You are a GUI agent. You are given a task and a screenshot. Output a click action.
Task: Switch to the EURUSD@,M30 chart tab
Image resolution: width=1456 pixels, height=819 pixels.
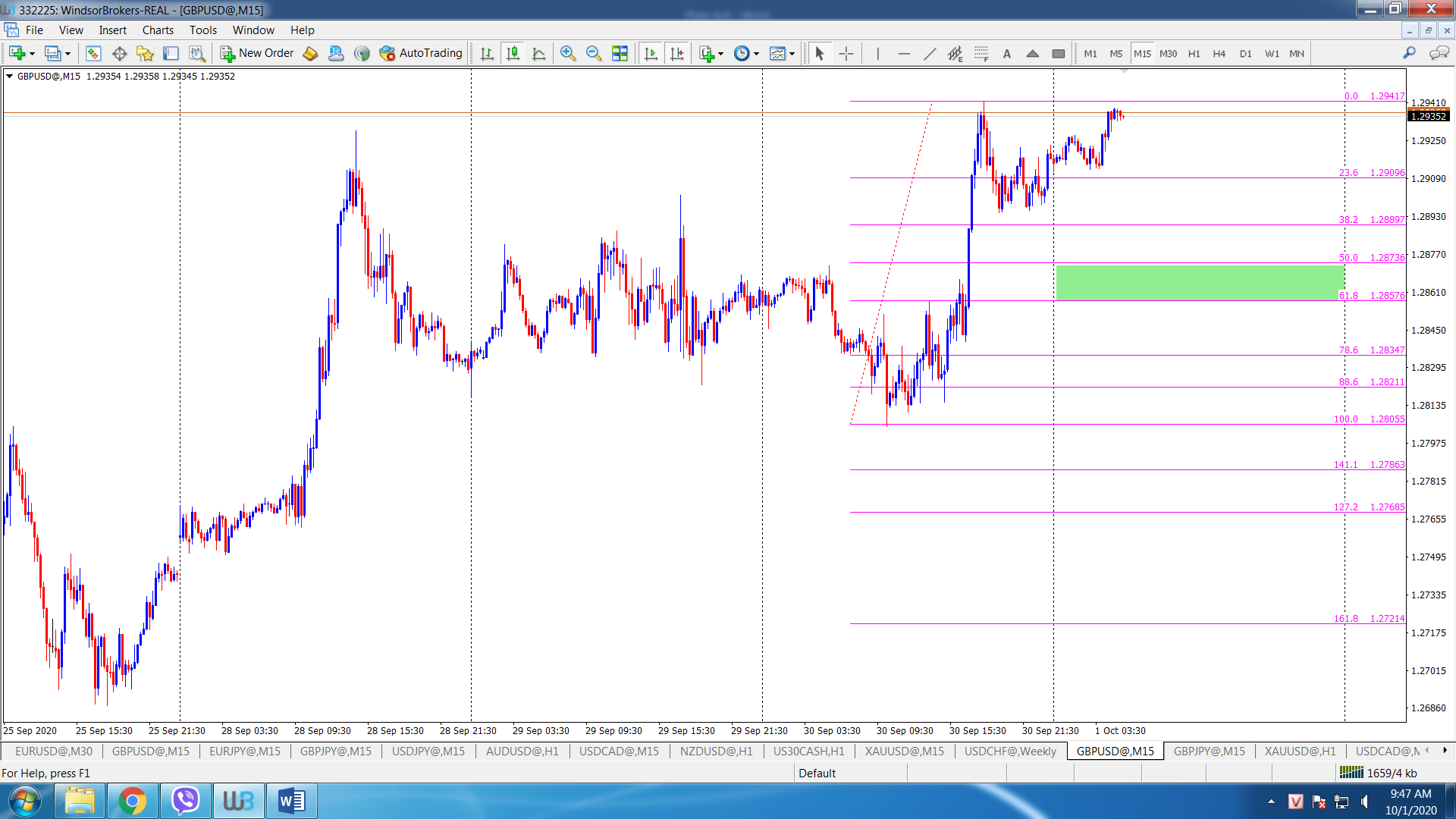[54, 752]
